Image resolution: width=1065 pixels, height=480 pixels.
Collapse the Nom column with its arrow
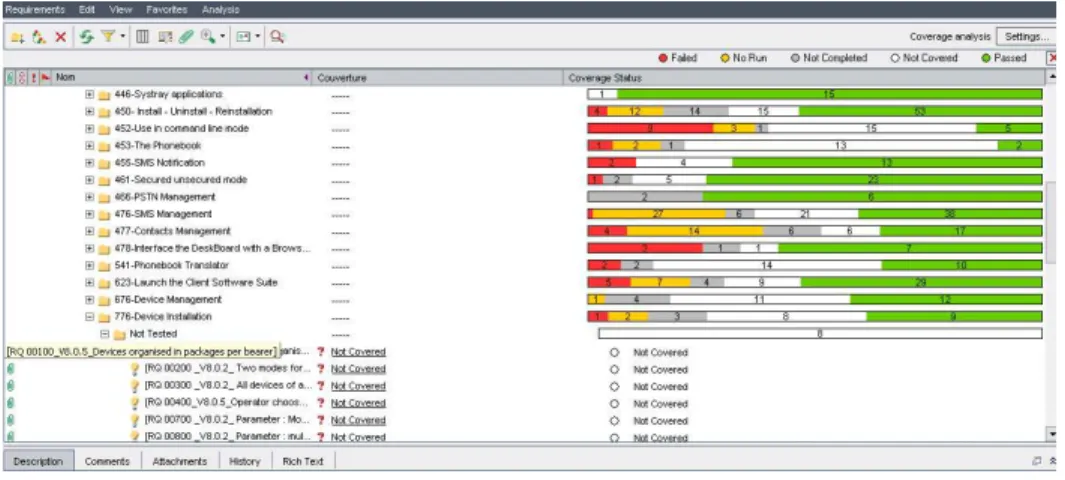click(x=306, y=78)
